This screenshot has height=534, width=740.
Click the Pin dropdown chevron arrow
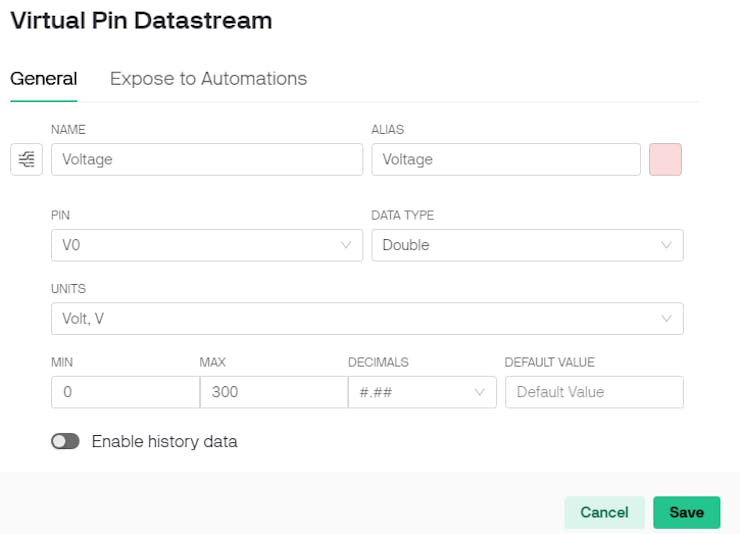347,245
